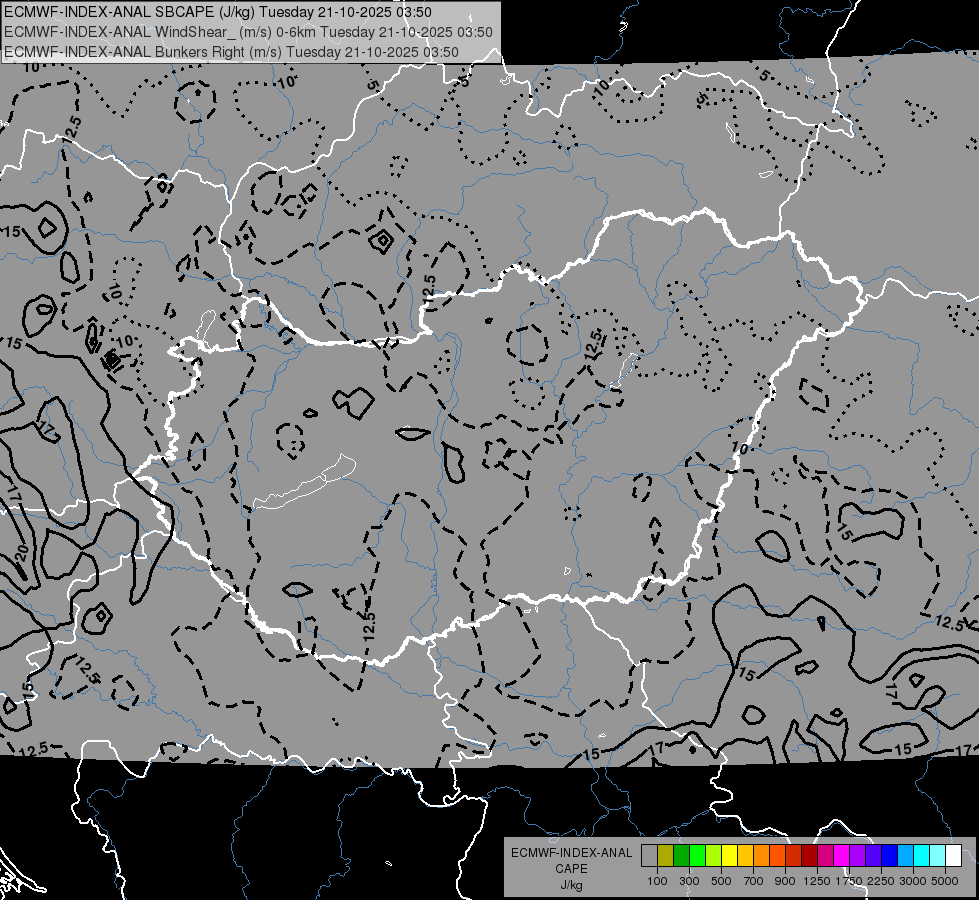Screen dimensions: 979x900
Task: Click the 100 label in the legend
Action: (x=657, y=881)
